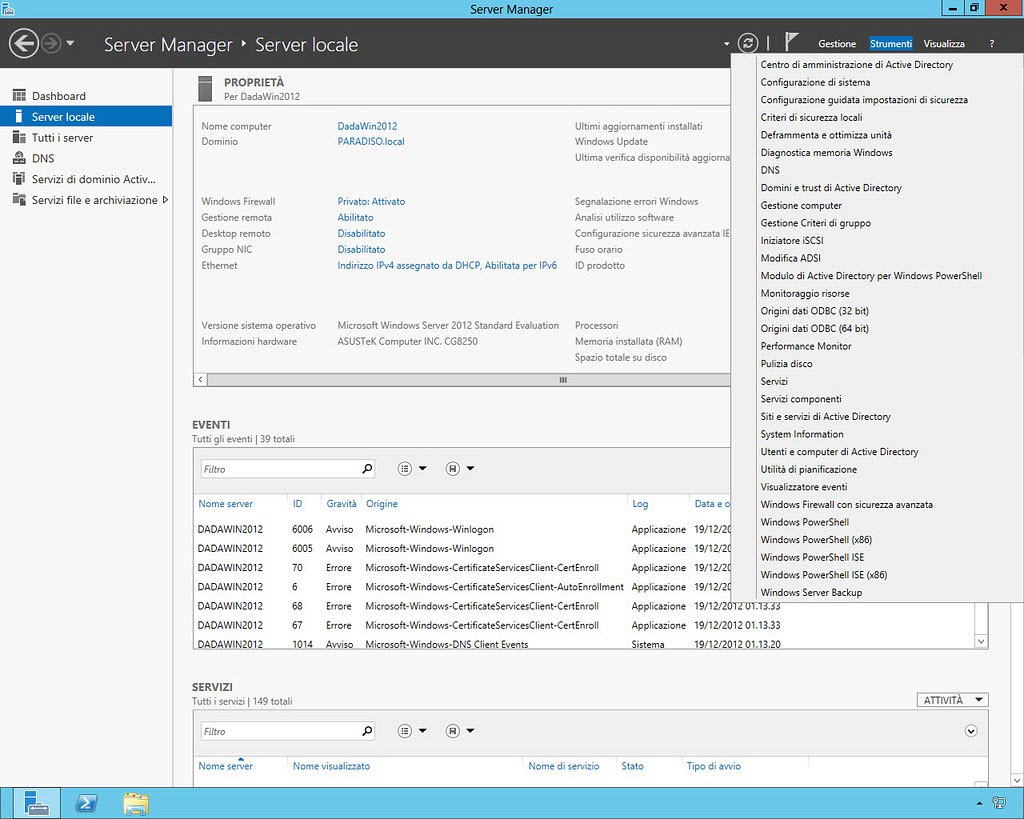This screenshot has width=1024, height=819.
Task: Open the navigation history dropdown arrow
Action: tap(70, 44)
